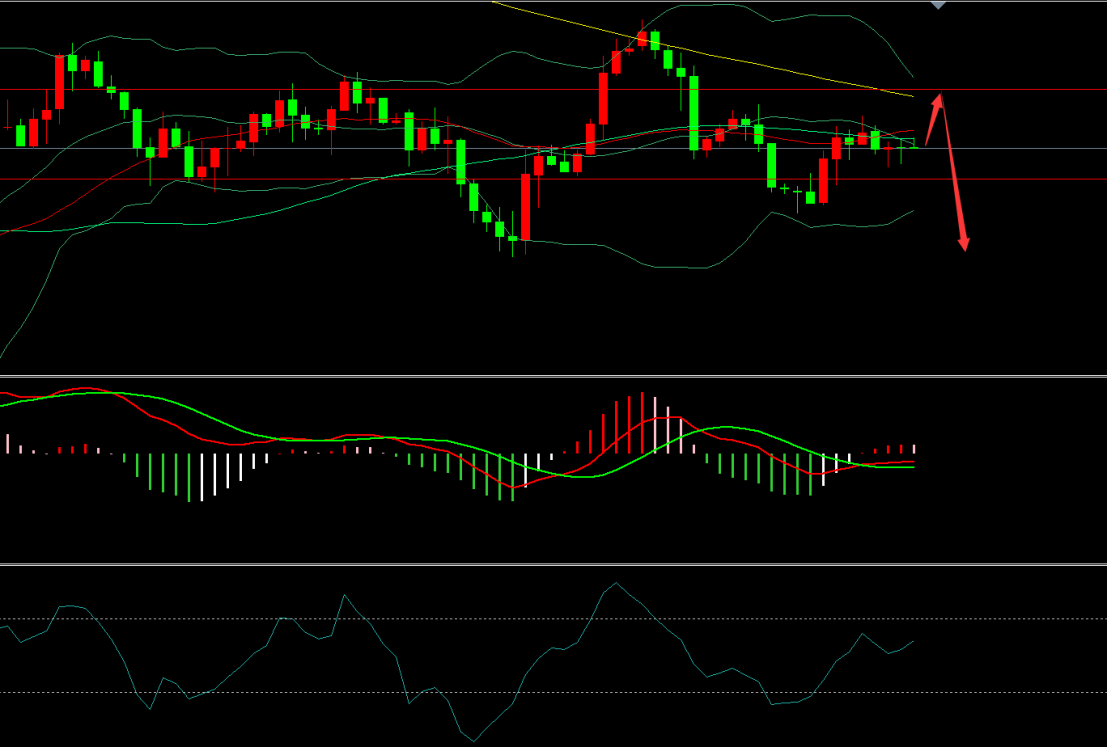This screenshot has height=748, width=1107.
Task: Click the gray chart shift triangle marker
Action: coord(938,5)
